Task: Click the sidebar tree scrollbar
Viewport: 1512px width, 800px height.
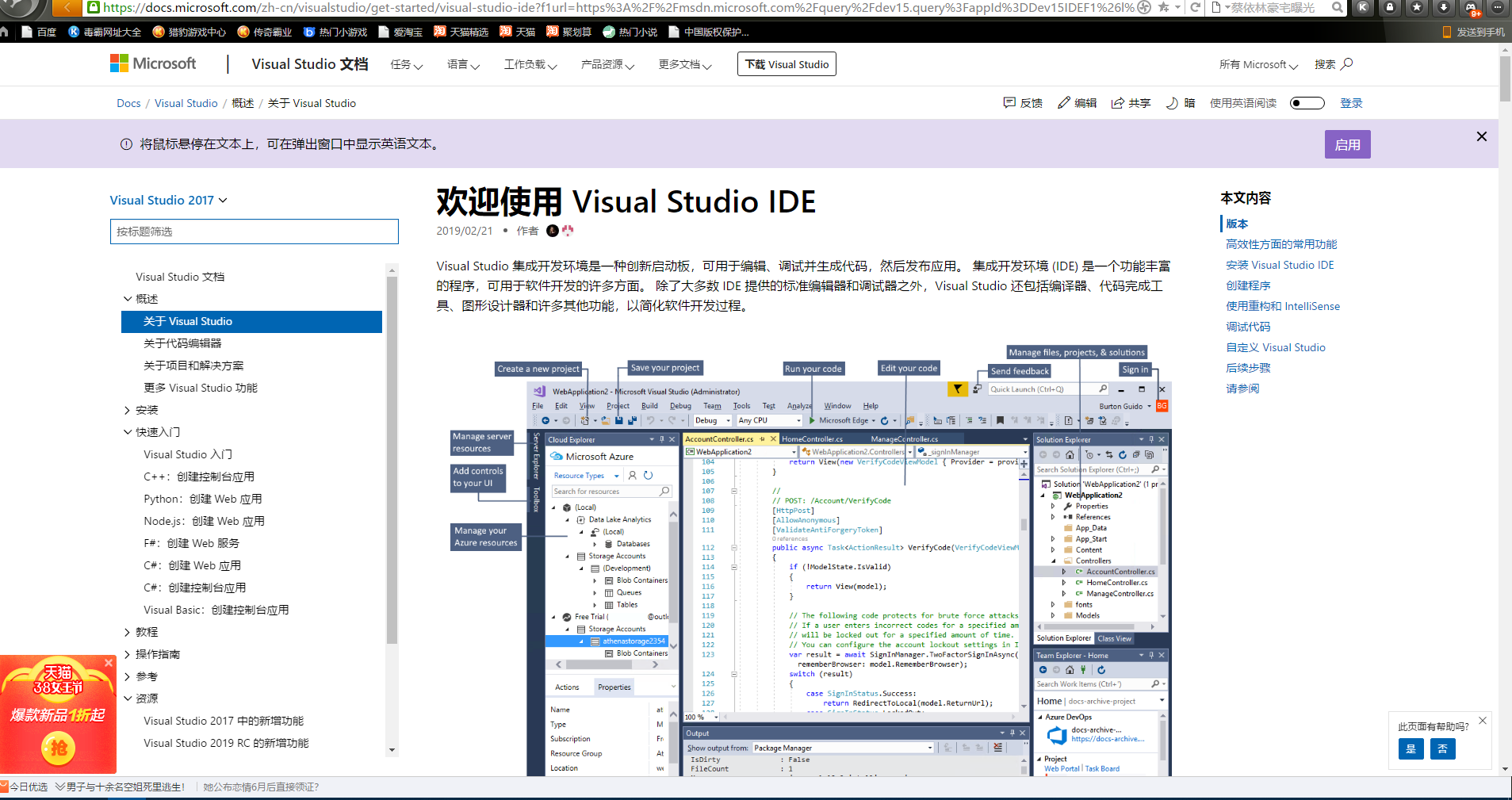Action: (392, 460)
